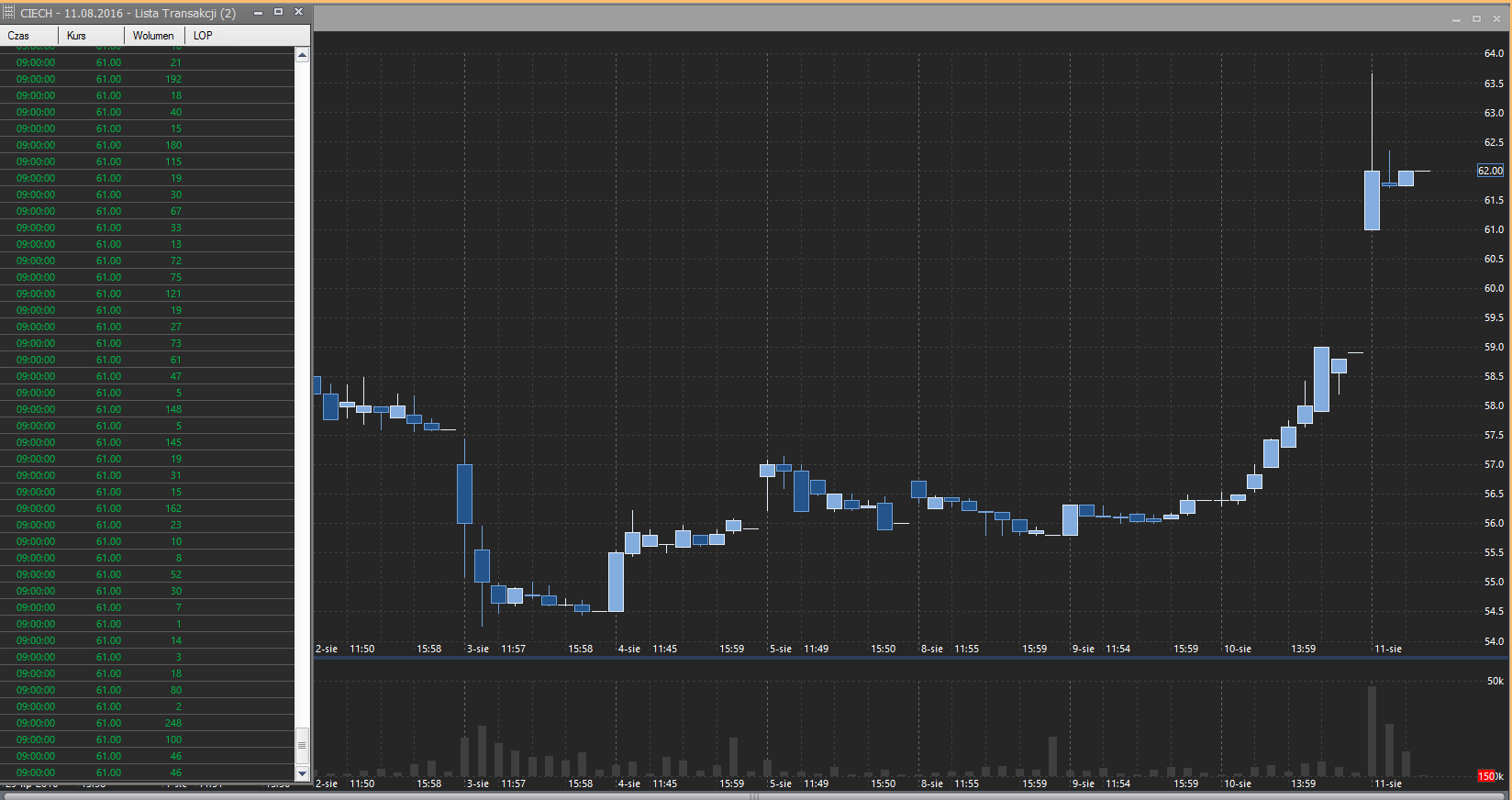The image size is (1512, 800).
Task: Minimize the chart window
Action: click(x=1456, y=19)
